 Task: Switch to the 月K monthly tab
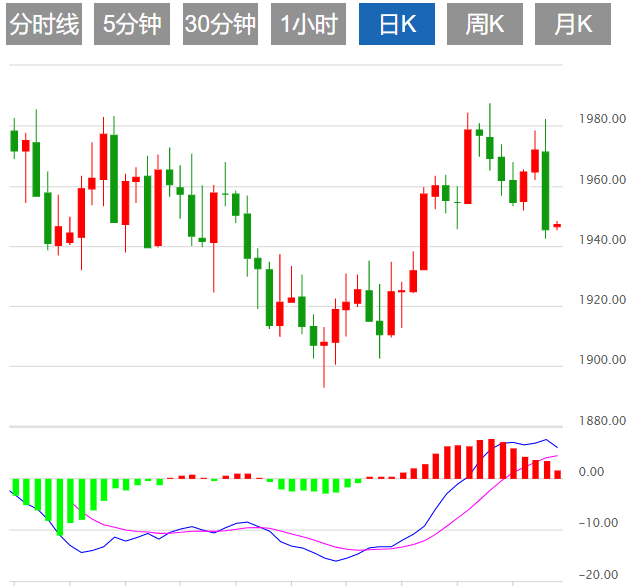coord(573,24)
